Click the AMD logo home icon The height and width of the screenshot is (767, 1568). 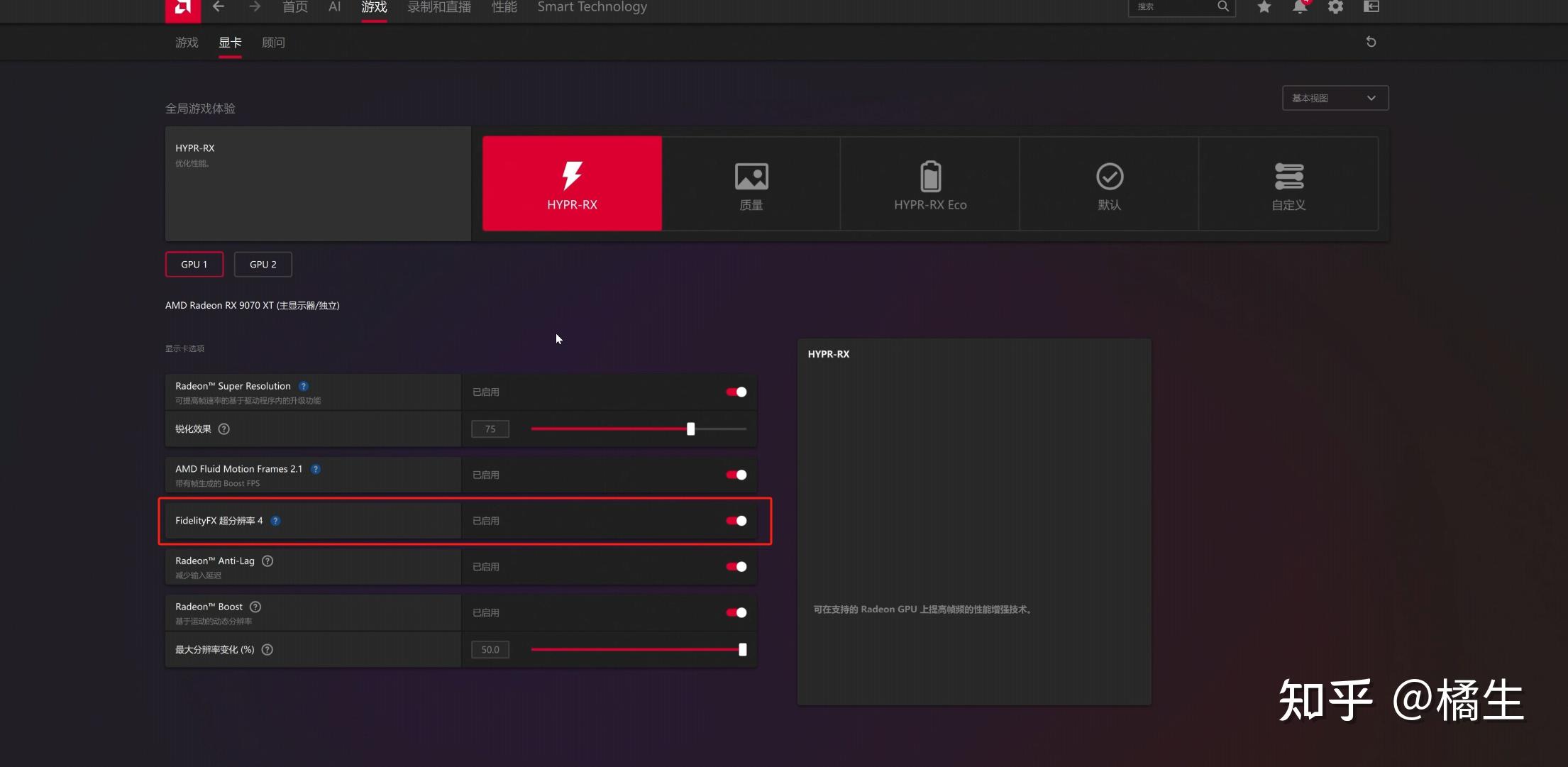pos(182,8)
